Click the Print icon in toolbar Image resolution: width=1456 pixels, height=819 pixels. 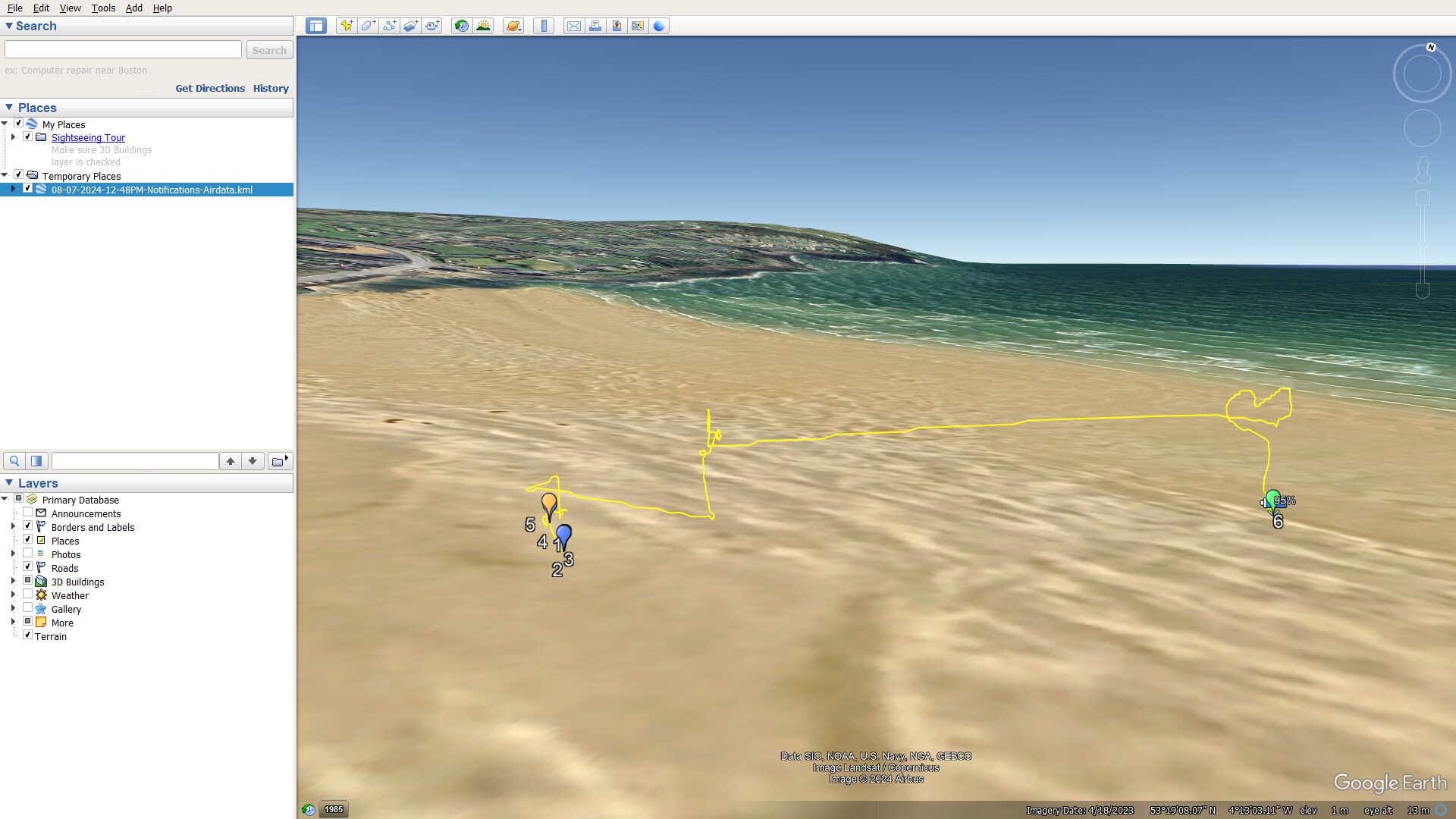[595, 26]
